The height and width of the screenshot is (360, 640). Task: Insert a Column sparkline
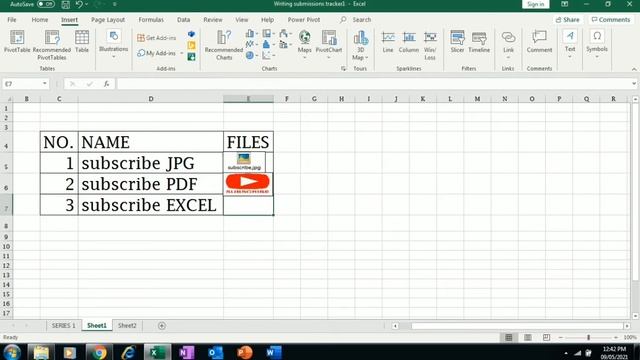pos(409,41)
